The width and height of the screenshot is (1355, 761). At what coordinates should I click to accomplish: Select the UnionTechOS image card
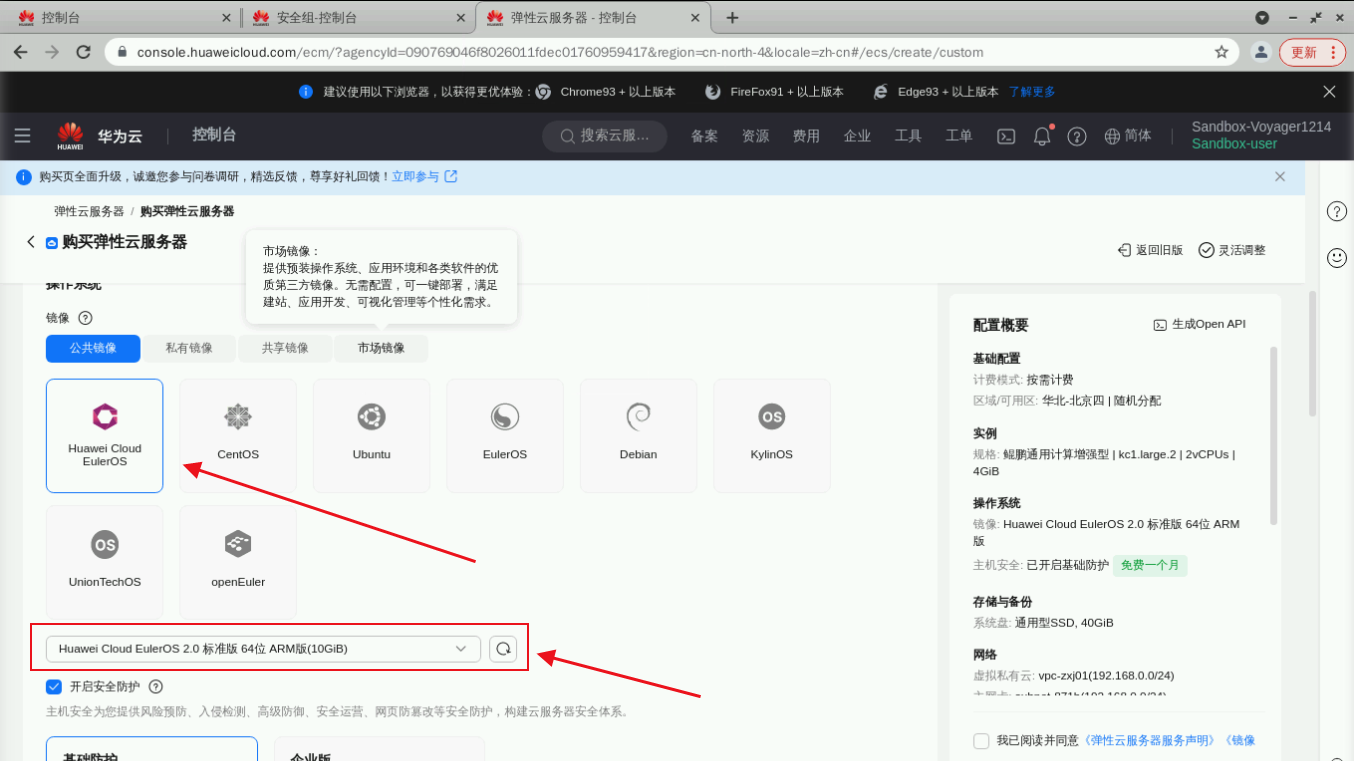(x=104, y=561)
